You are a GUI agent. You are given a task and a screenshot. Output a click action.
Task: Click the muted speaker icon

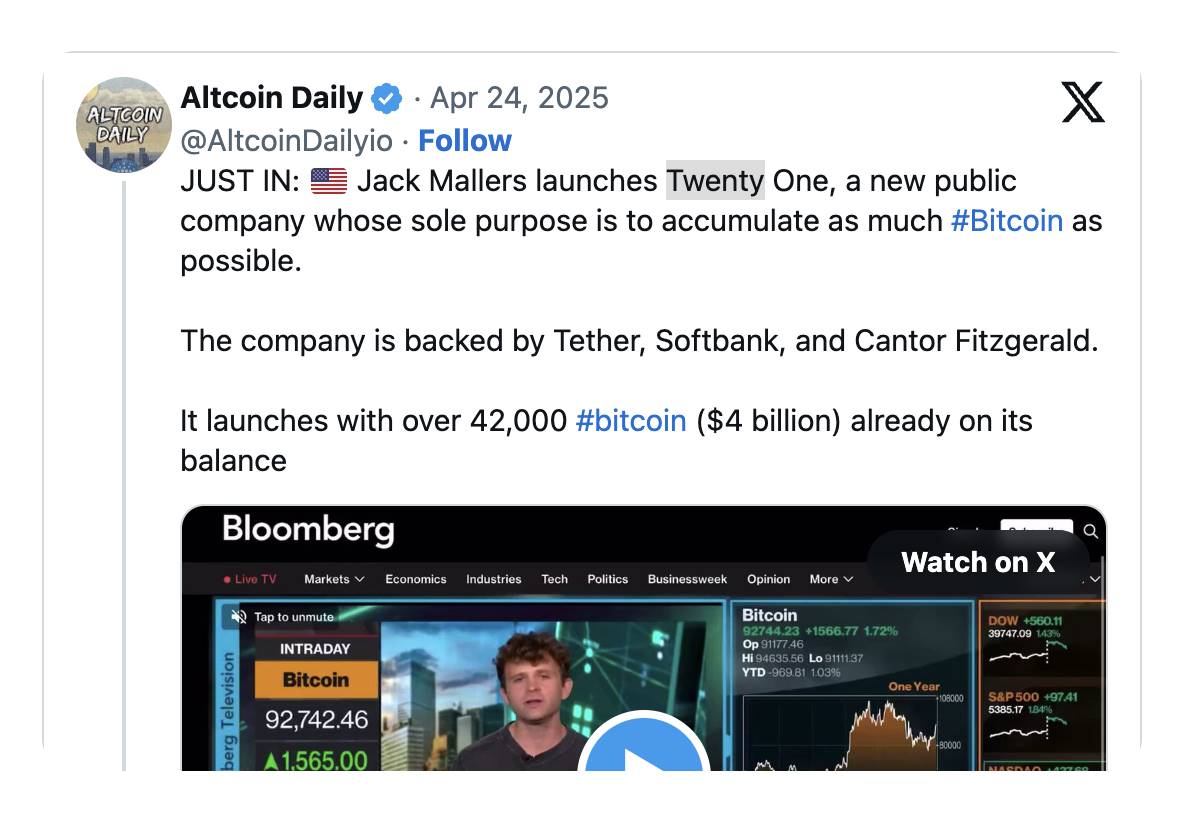point(239,617)
